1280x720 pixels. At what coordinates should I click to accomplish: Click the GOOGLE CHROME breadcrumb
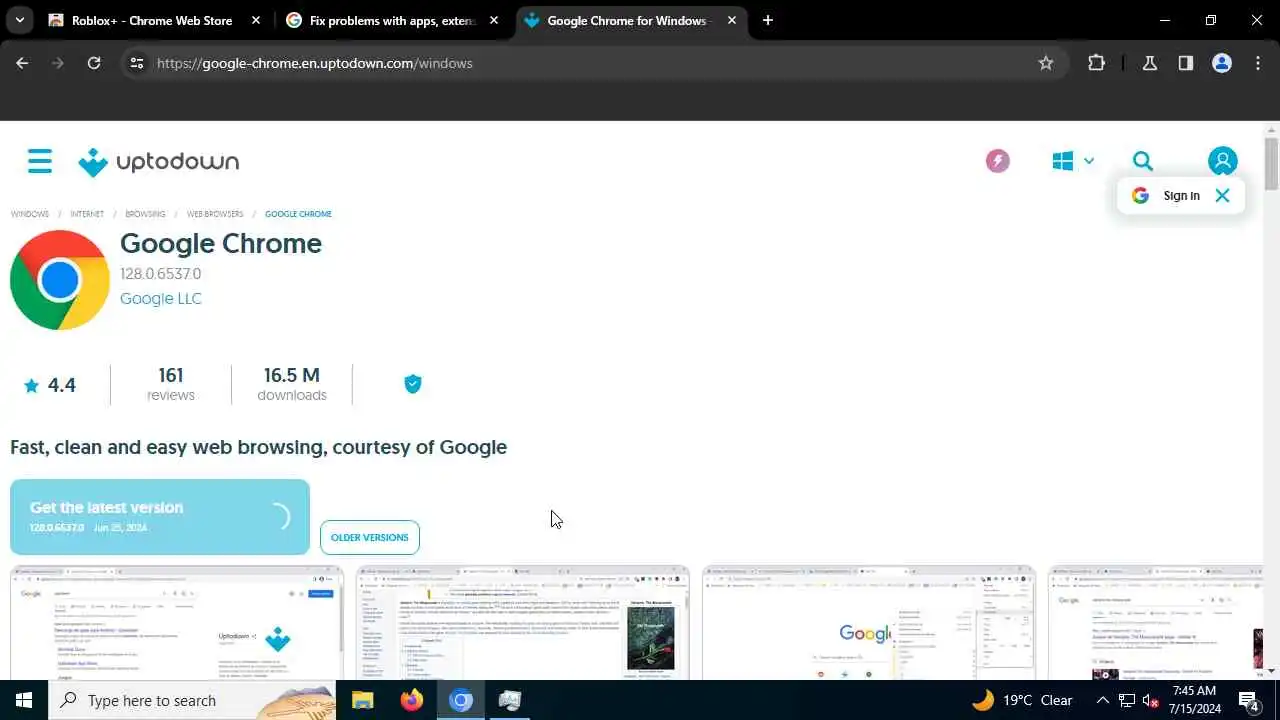point(298,214)
